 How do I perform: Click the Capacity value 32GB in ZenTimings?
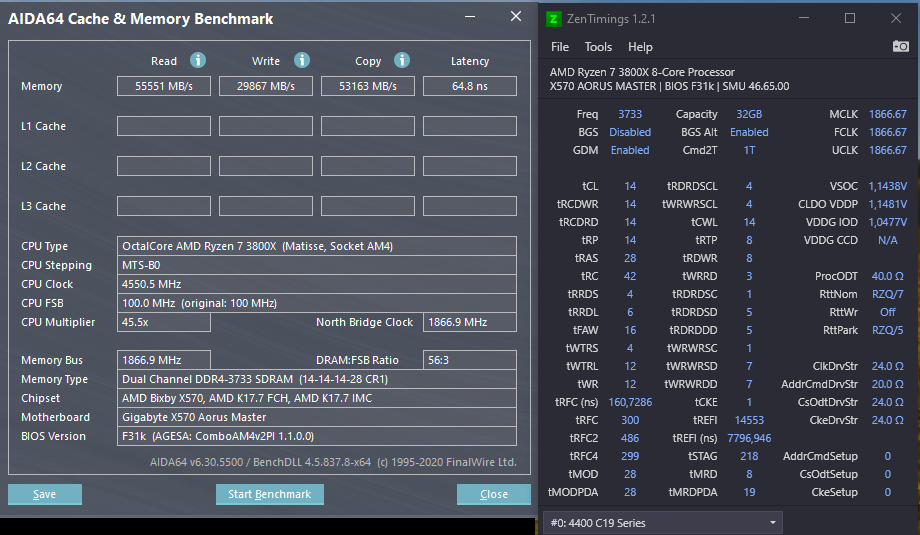749,114
